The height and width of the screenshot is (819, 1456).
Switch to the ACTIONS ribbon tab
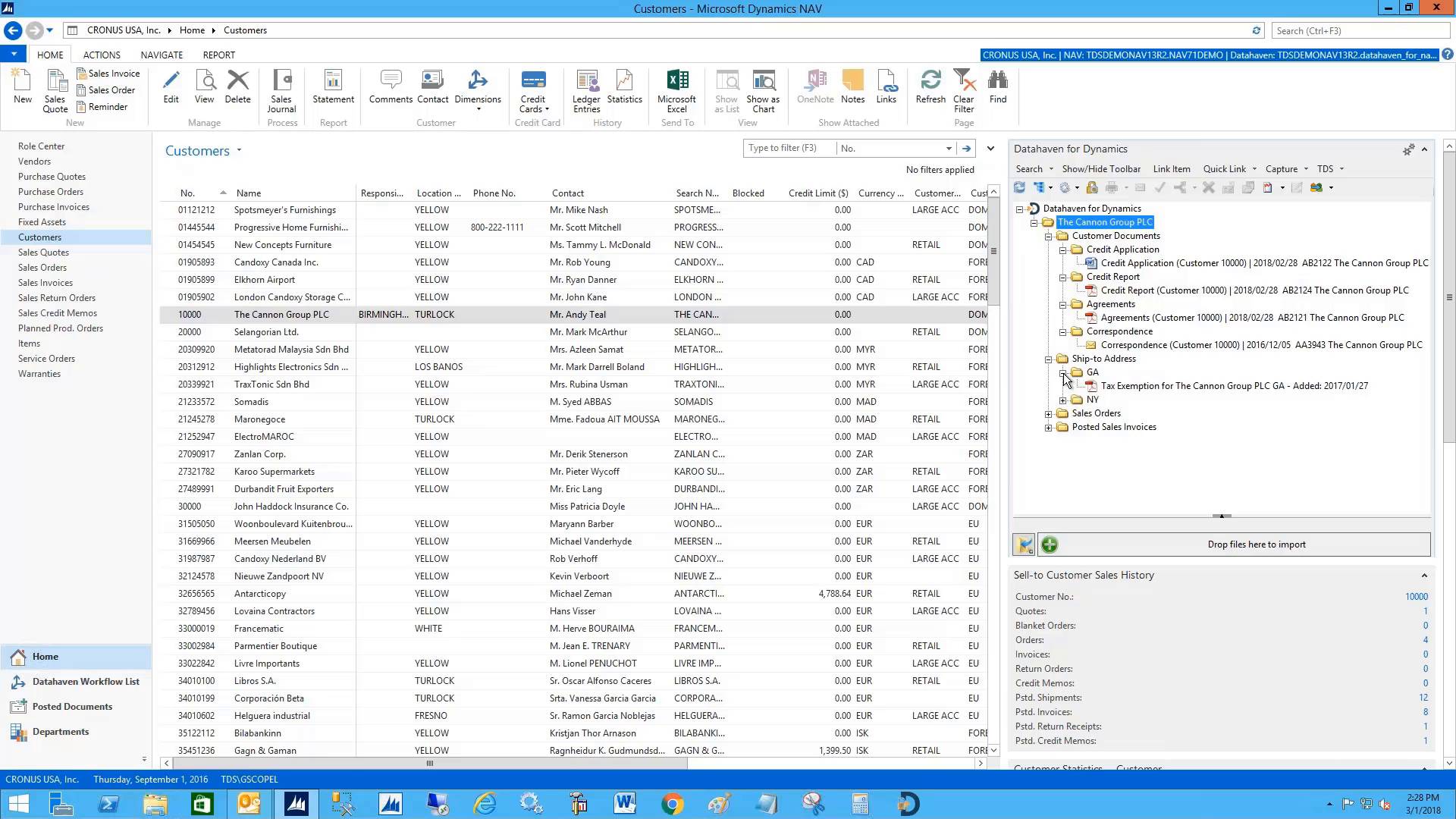(101, 54)
